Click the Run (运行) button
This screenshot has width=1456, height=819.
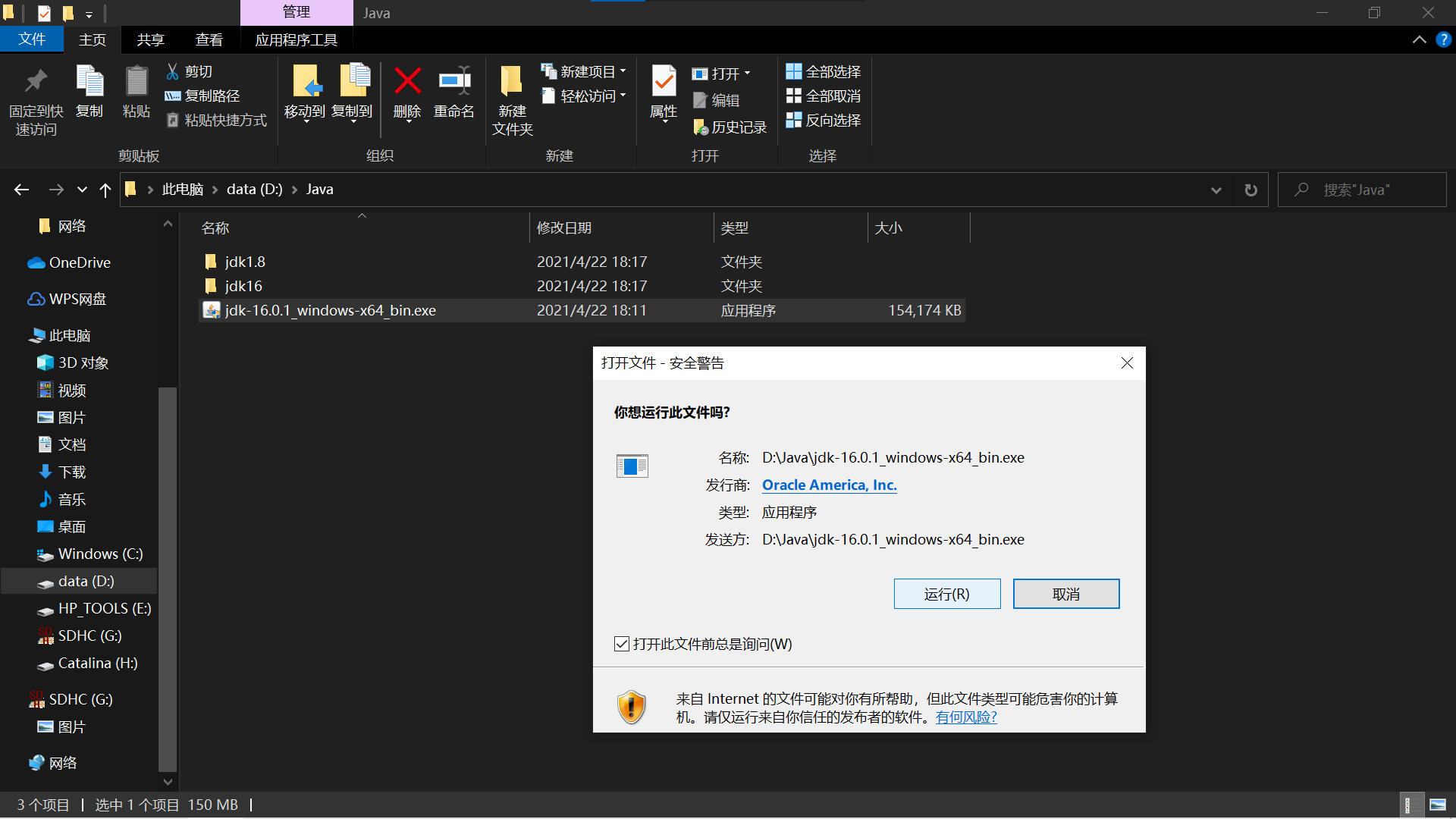(x=947, y=594)
